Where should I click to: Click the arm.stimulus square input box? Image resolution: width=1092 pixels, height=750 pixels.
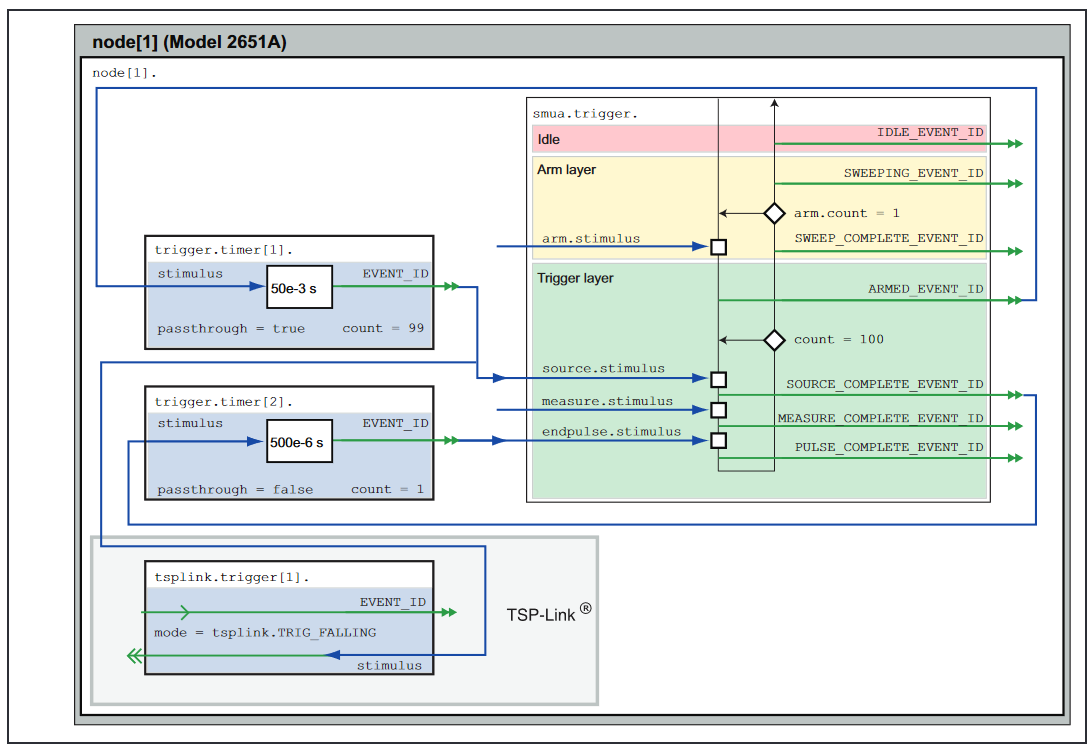coord(718,247)
